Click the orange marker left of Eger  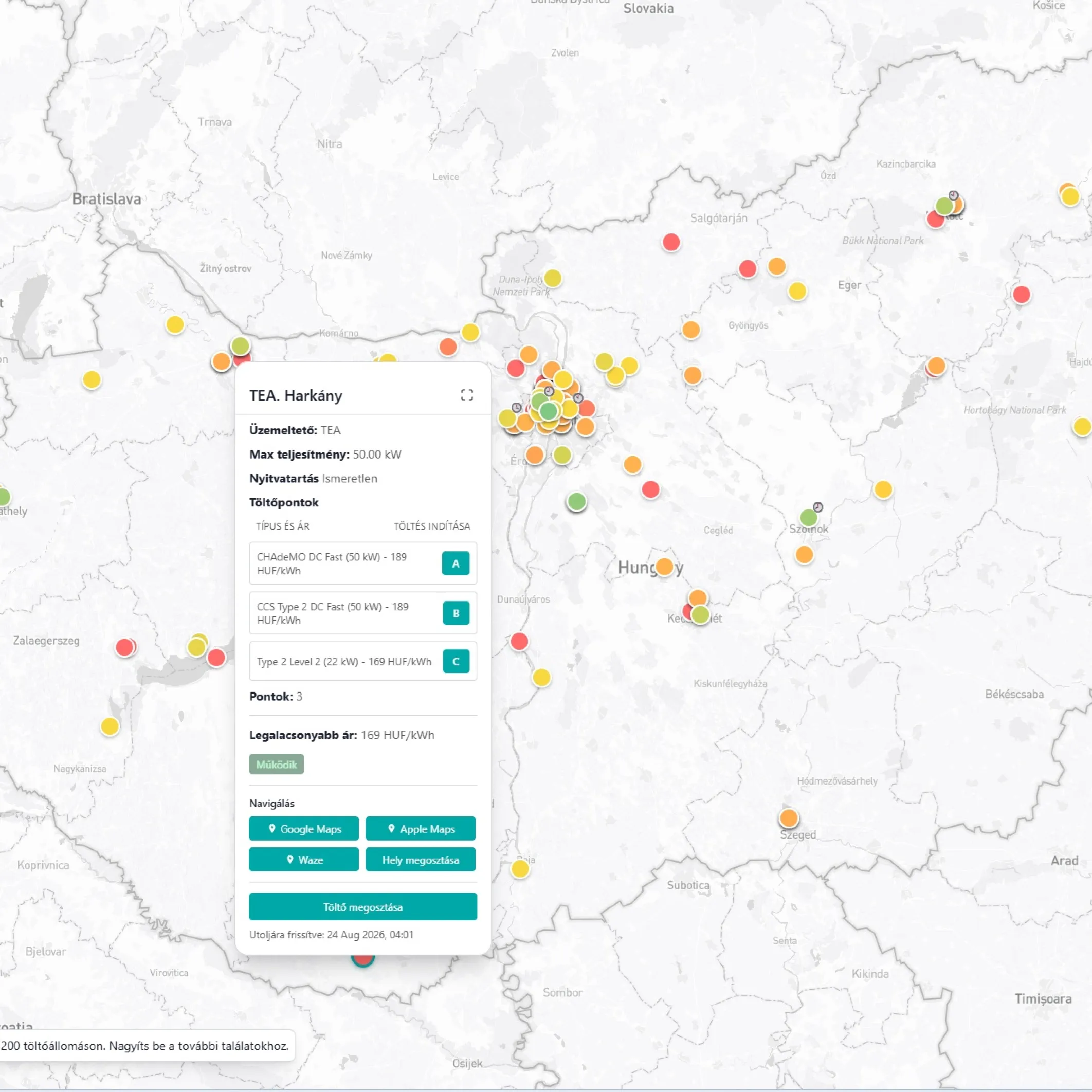(x=777, y=266)
